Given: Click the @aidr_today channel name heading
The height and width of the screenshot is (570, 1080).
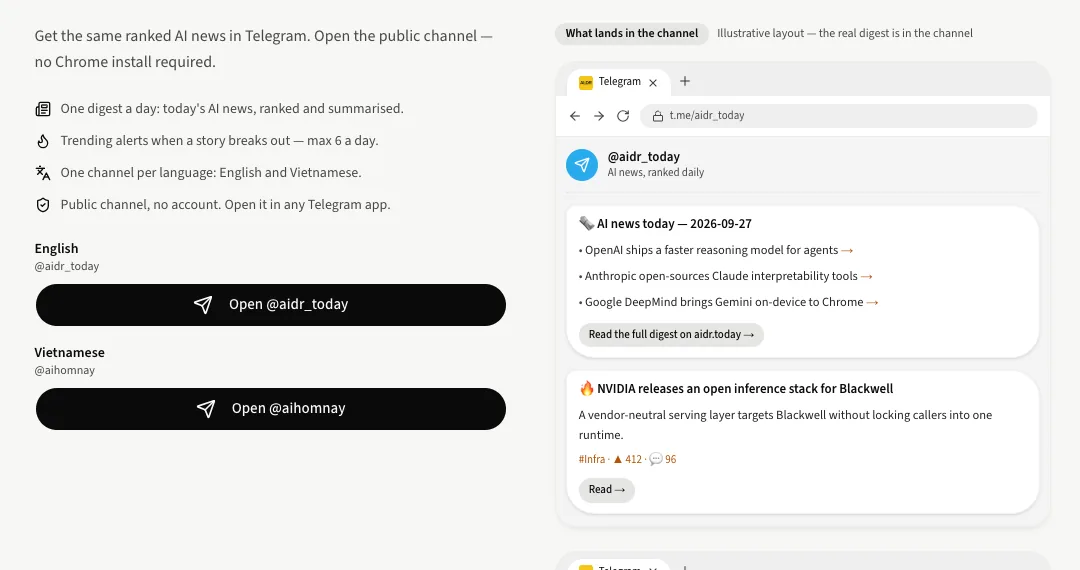Looking at the screenshot, I should [x=643, y=157].
